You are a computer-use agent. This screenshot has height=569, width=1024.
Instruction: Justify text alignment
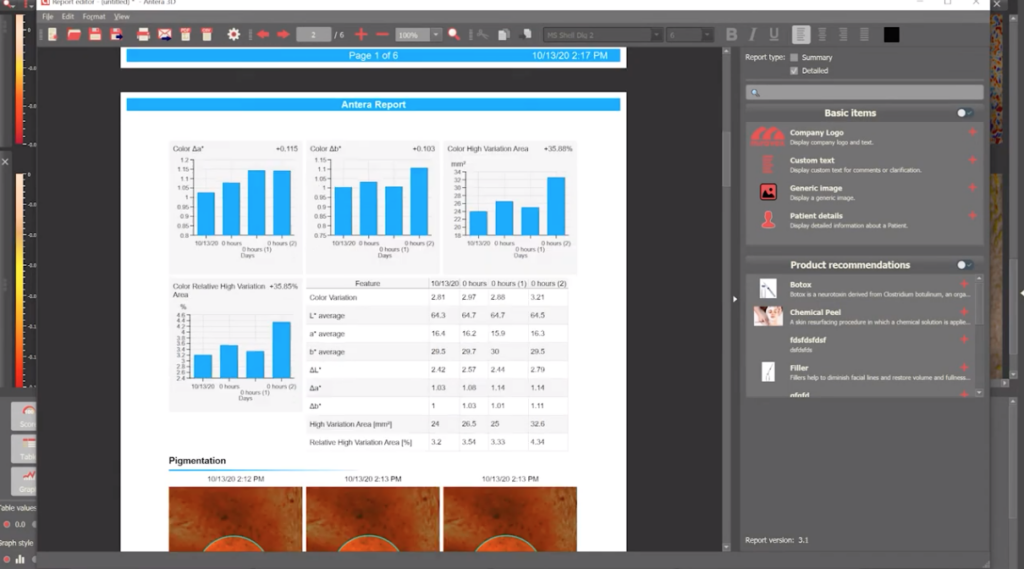(x=864, y=35)
